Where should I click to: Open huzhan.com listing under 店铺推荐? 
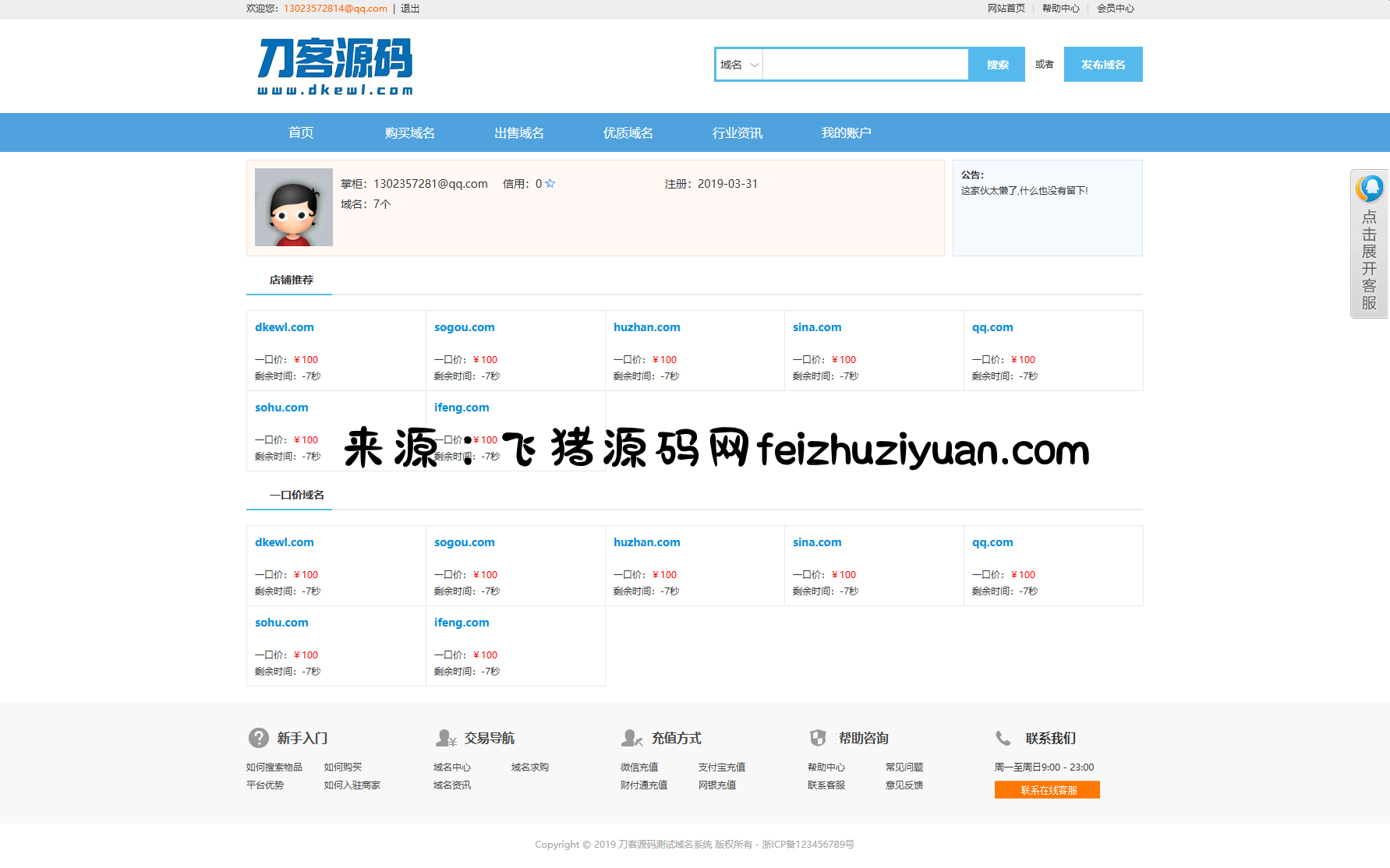tap(646, 327)
